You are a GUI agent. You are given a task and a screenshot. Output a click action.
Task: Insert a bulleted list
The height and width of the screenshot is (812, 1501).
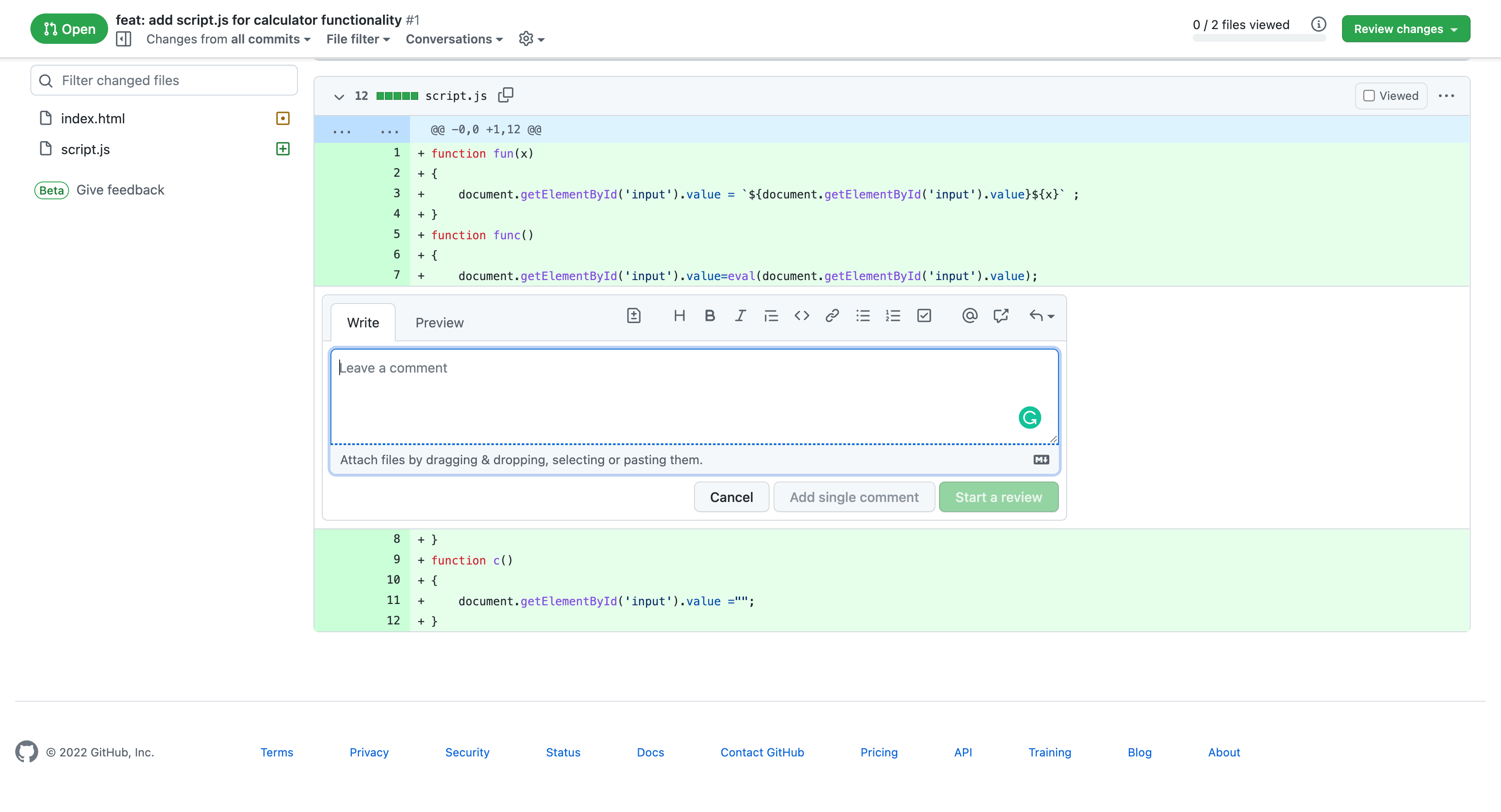863,316
